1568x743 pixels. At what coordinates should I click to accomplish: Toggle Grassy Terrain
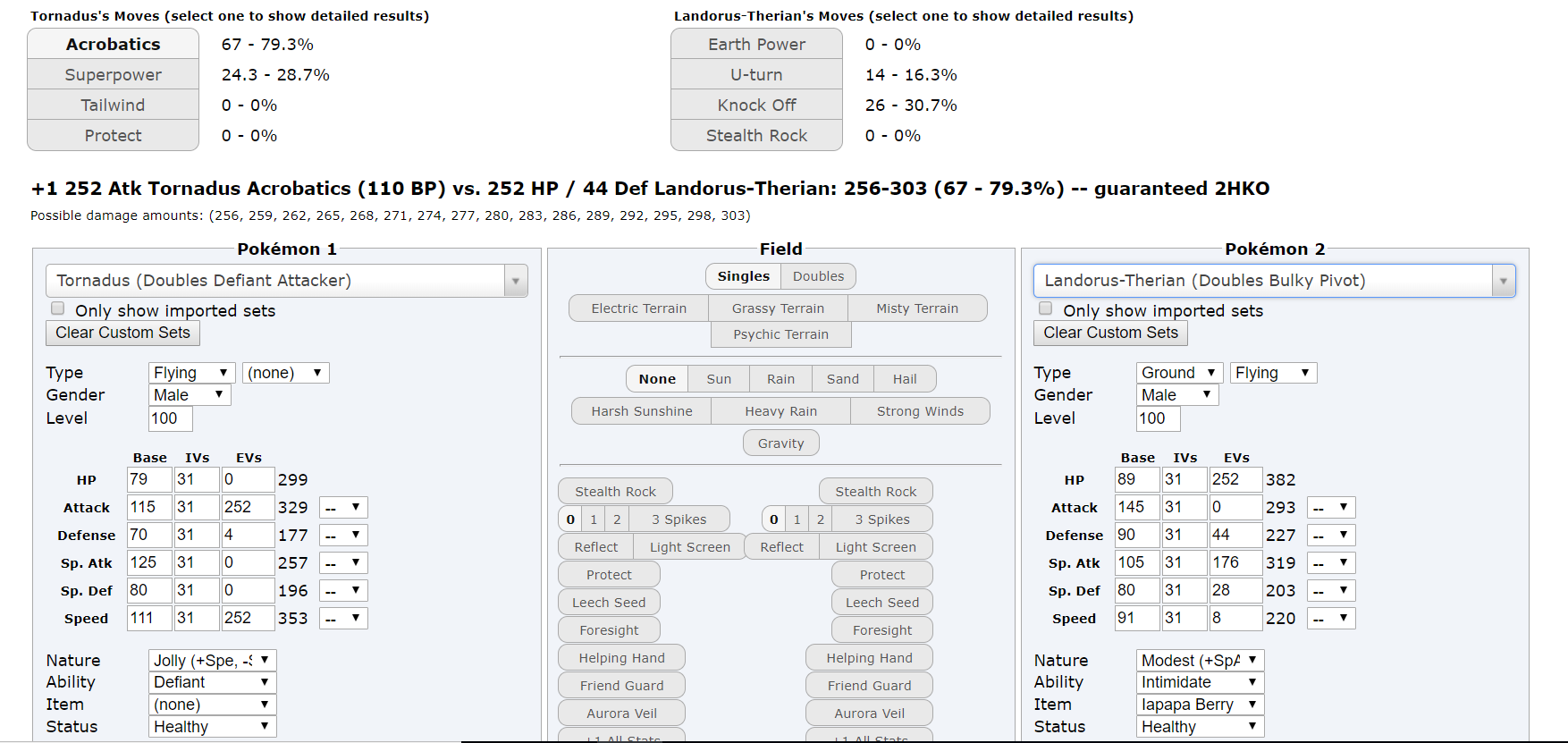pyautogui.click(x=779, y=308)
